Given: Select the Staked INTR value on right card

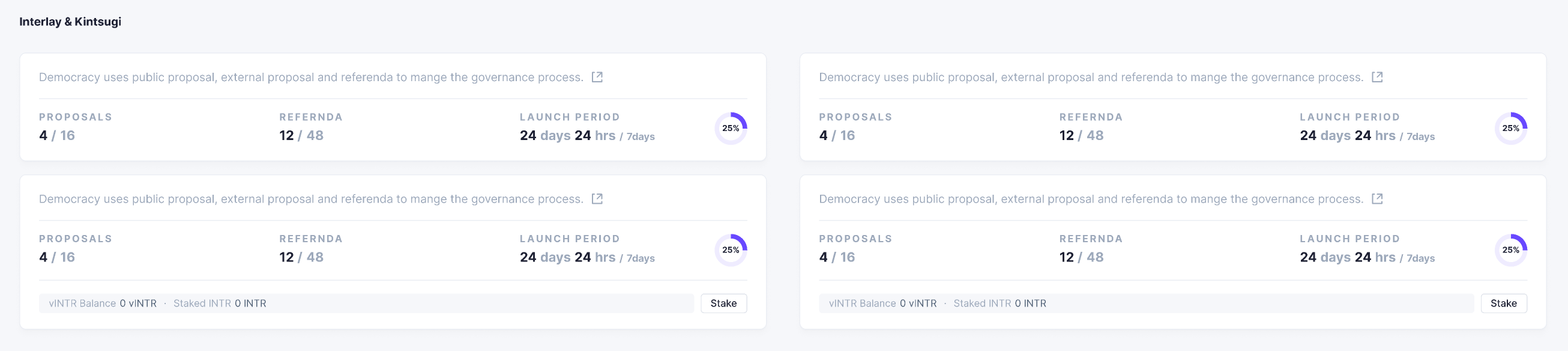Looking at the screenshot, I should (x=1030, y=303).
